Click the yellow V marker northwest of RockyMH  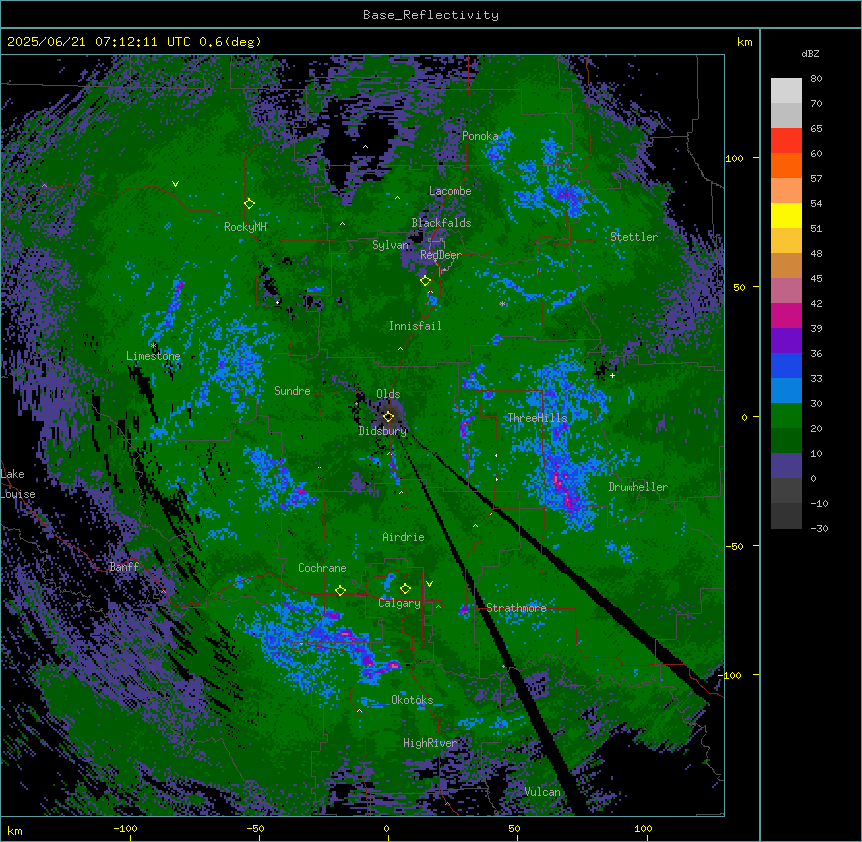click(x=175, y=184)
